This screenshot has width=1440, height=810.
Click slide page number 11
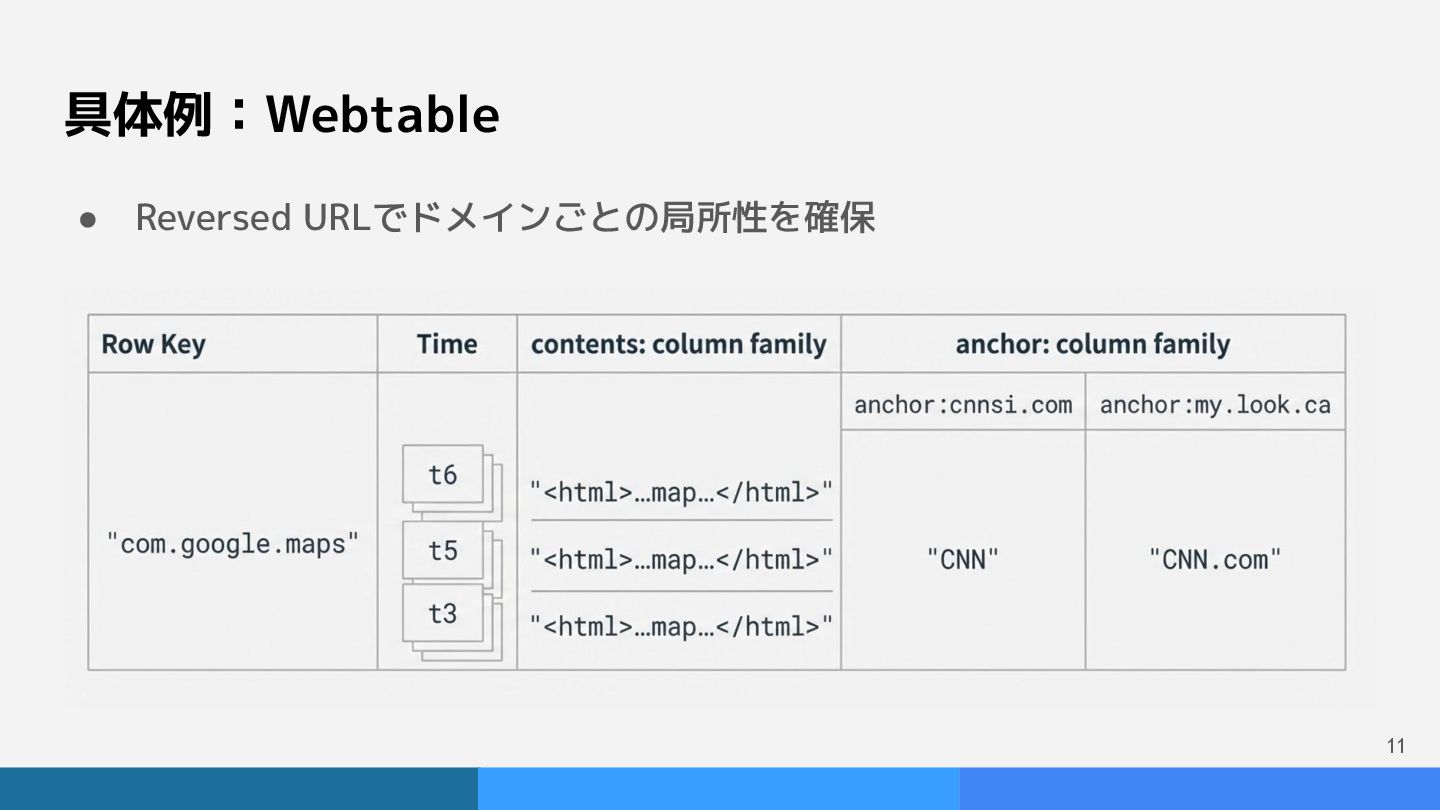pyautogui.click(x=1396, y=746)
